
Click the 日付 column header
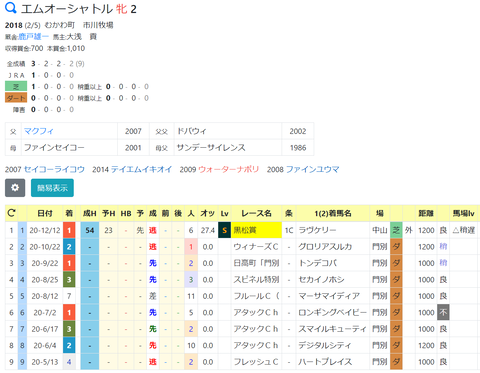coord(45,213)
